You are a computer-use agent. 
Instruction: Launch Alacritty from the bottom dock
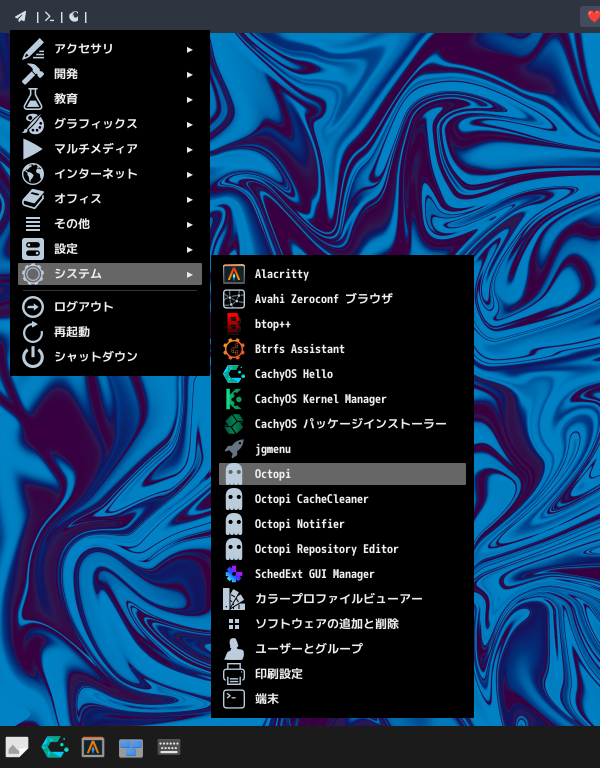[93, 747]
